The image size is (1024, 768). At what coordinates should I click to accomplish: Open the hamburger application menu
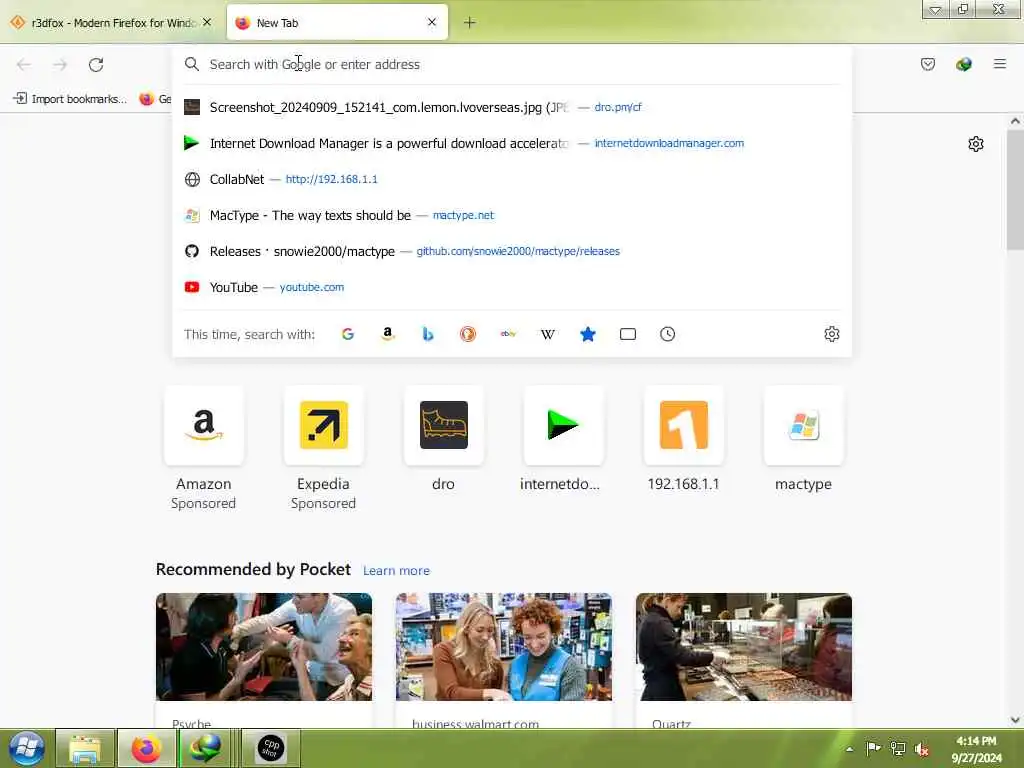coord(999,64)
